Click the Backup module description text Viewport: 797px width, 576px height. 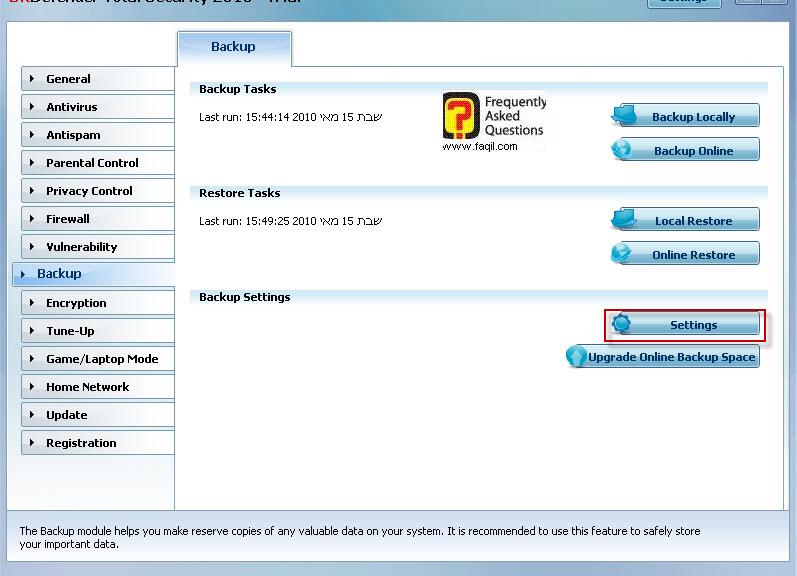[360, 537]
